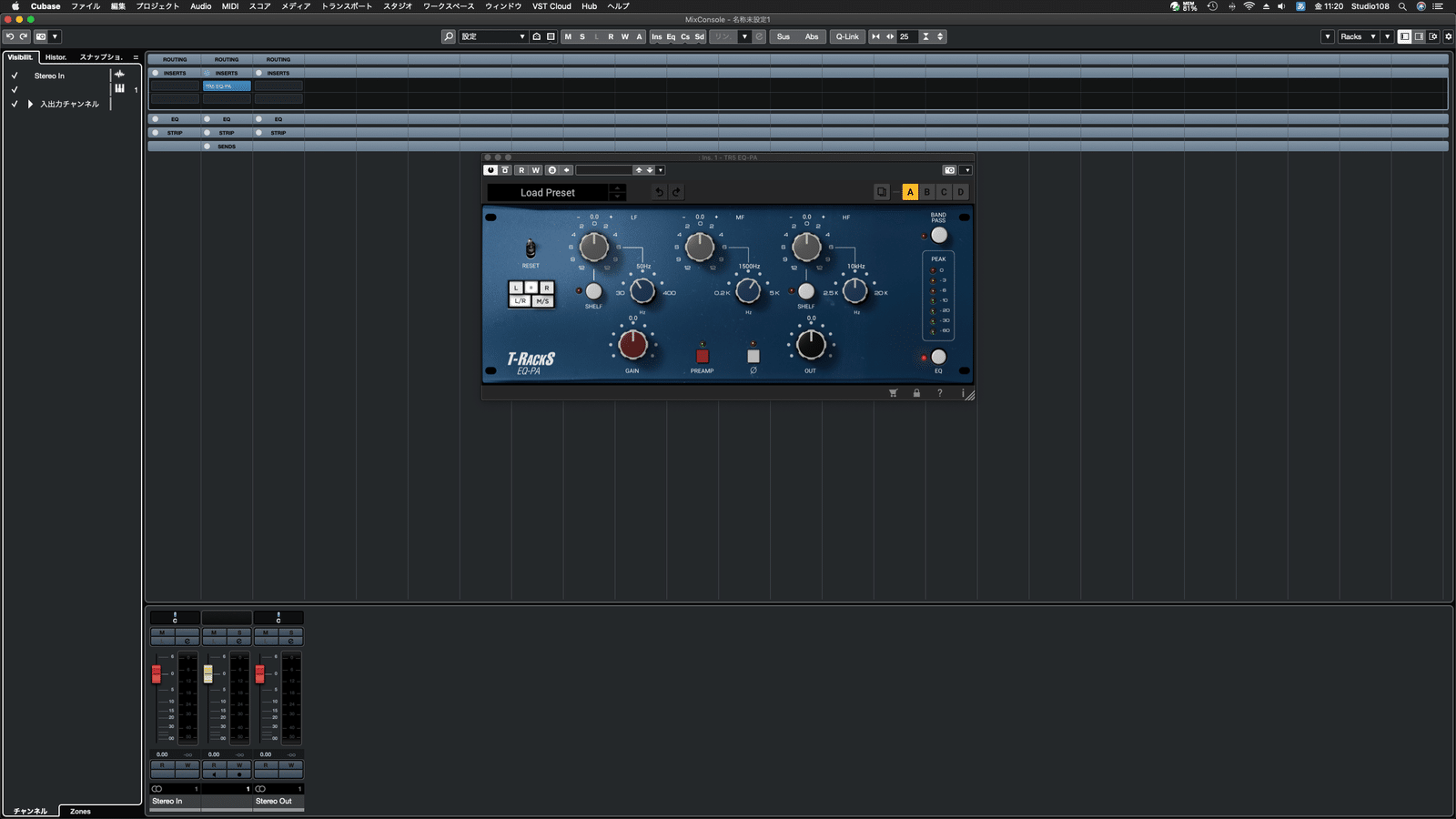The image size is (1456, 819).
Task: Open the 設定 configuration dropdown
Action: 493,36
